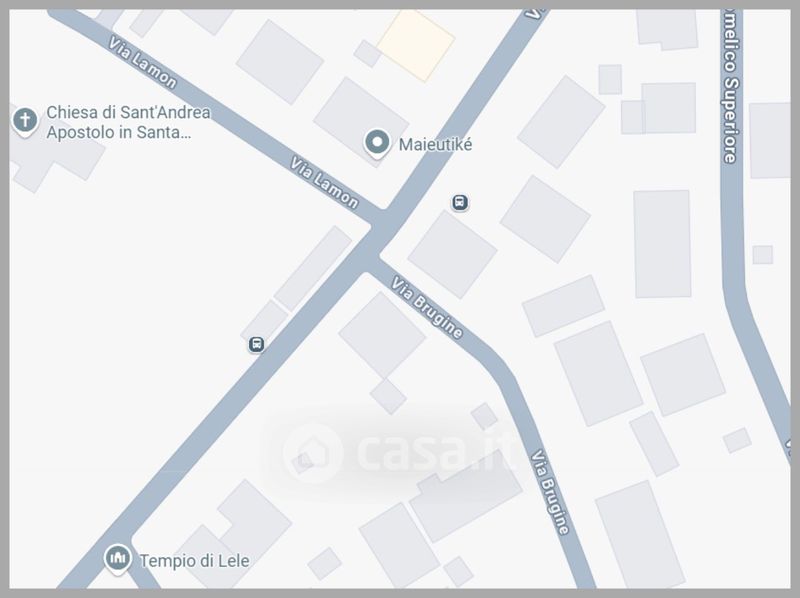Viewport: 800px width, 598px height.
Task: Click the Comelico Superiore street label
Action: click(731, 87)
